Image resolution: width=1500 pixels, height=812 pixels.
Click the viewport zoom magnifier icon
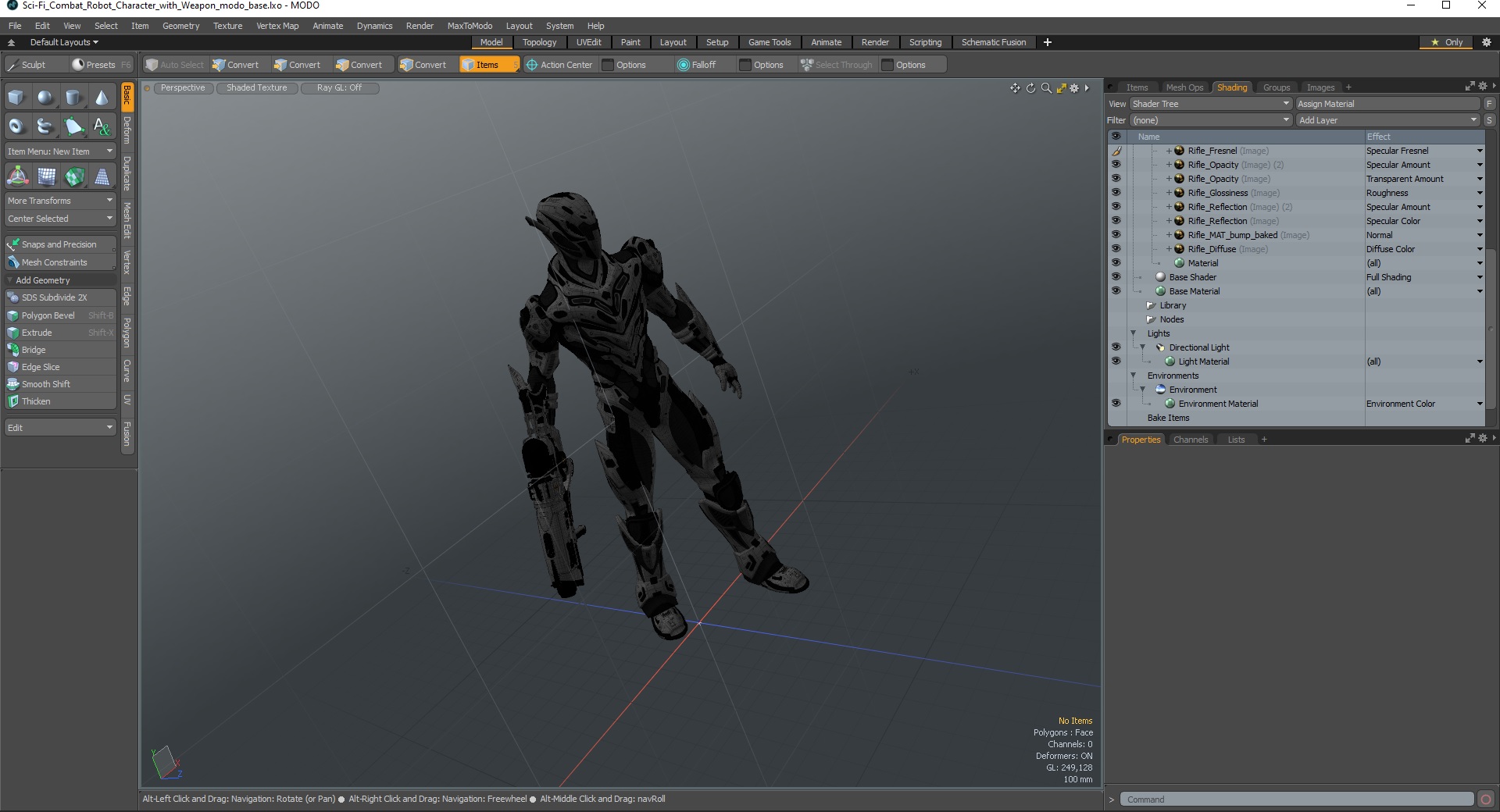click(1046, 88)
